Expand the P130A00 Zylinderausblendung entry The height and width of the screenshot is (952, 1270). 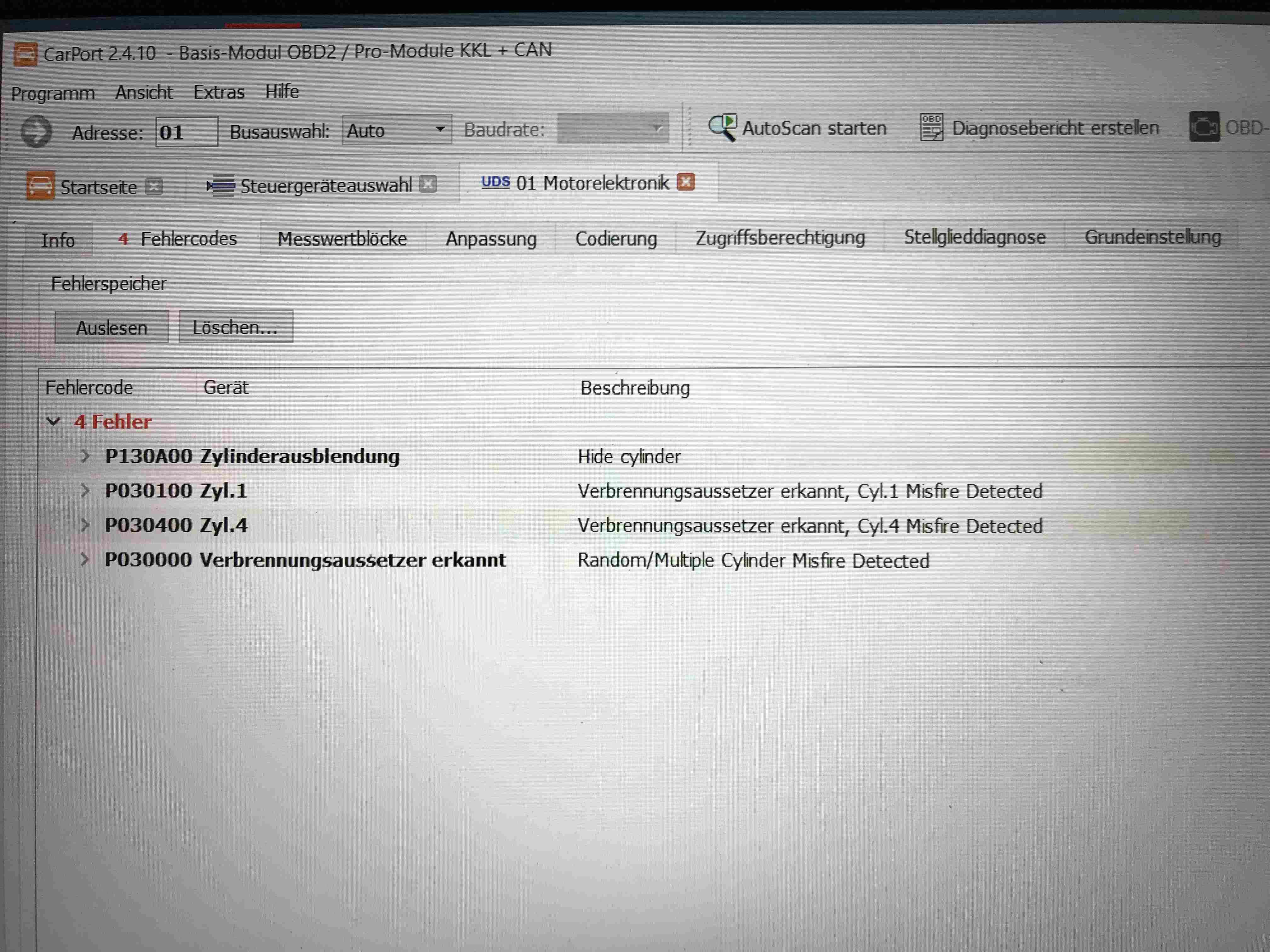[x=85, y=456]
